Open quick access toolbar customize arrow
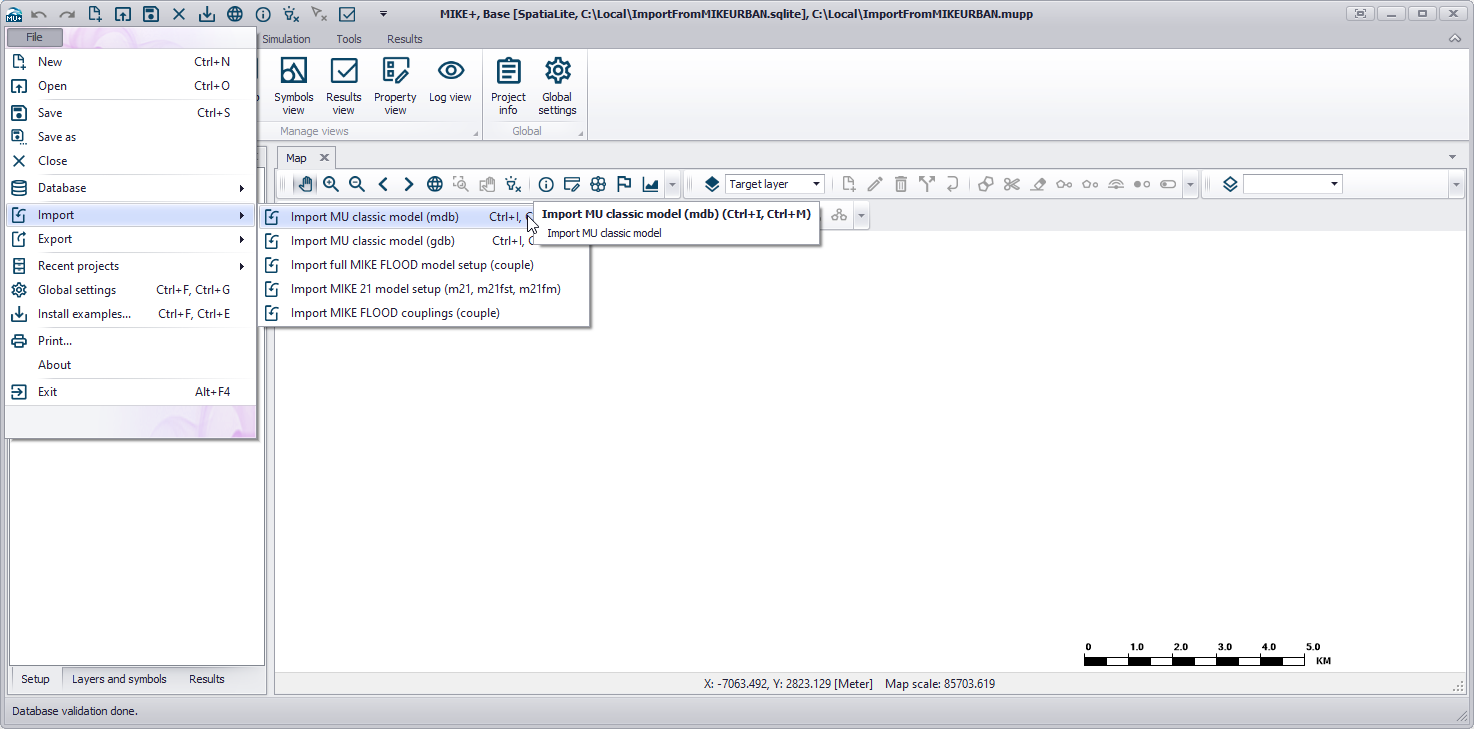 383,14
